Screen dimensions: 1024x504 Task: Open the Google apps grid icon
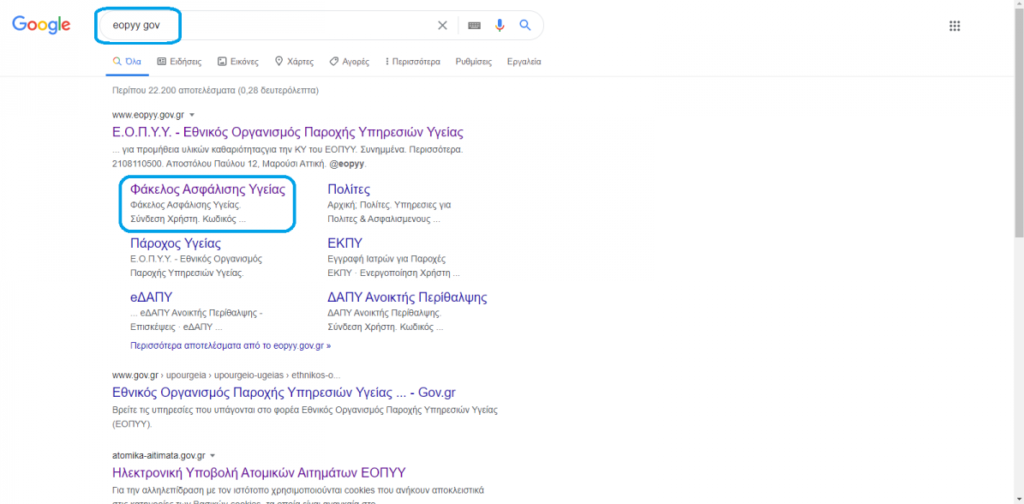(x=954, y=26)
